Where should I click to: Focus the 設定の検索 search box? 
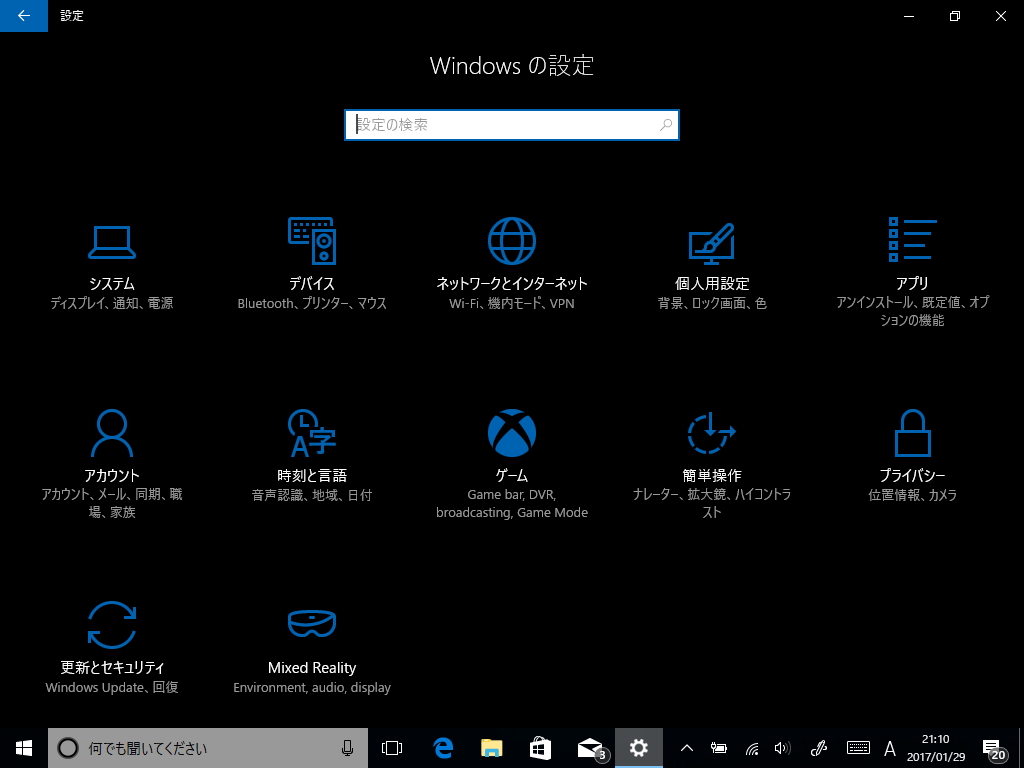pos(512,125)
